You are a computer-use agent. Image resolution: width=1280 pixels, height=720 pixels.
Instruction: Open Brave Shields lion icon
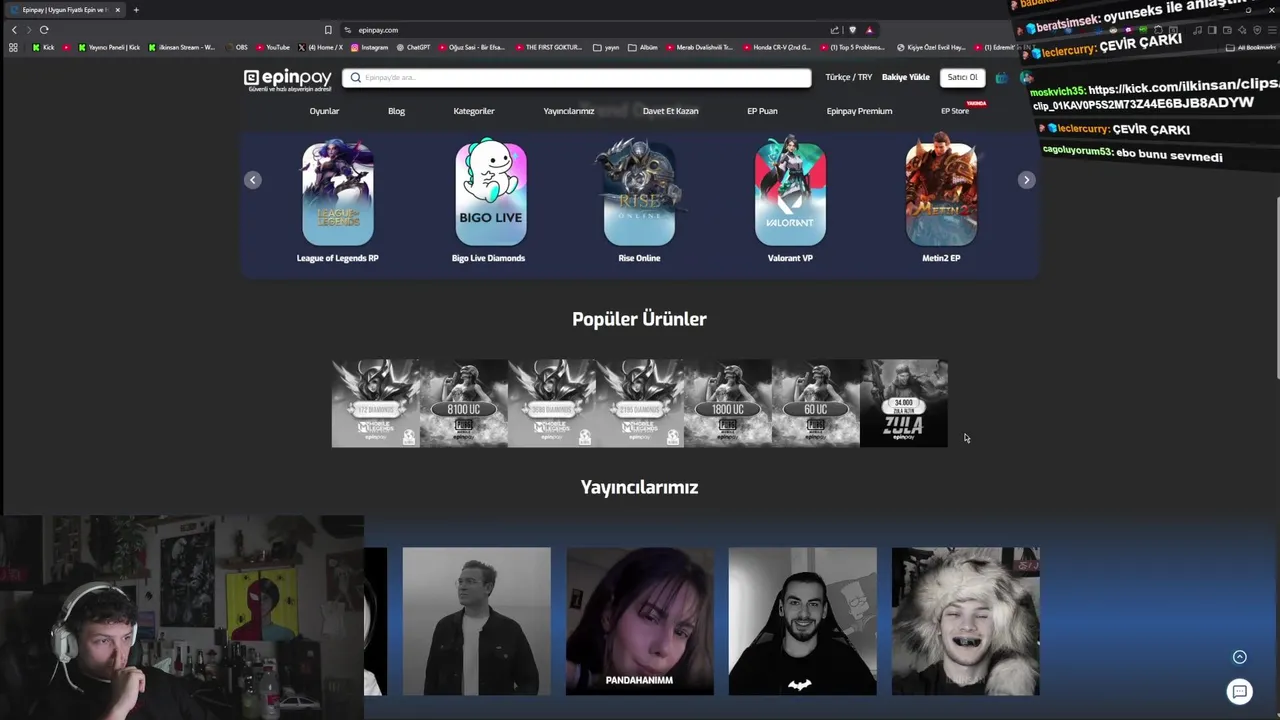tap(852, 30)
